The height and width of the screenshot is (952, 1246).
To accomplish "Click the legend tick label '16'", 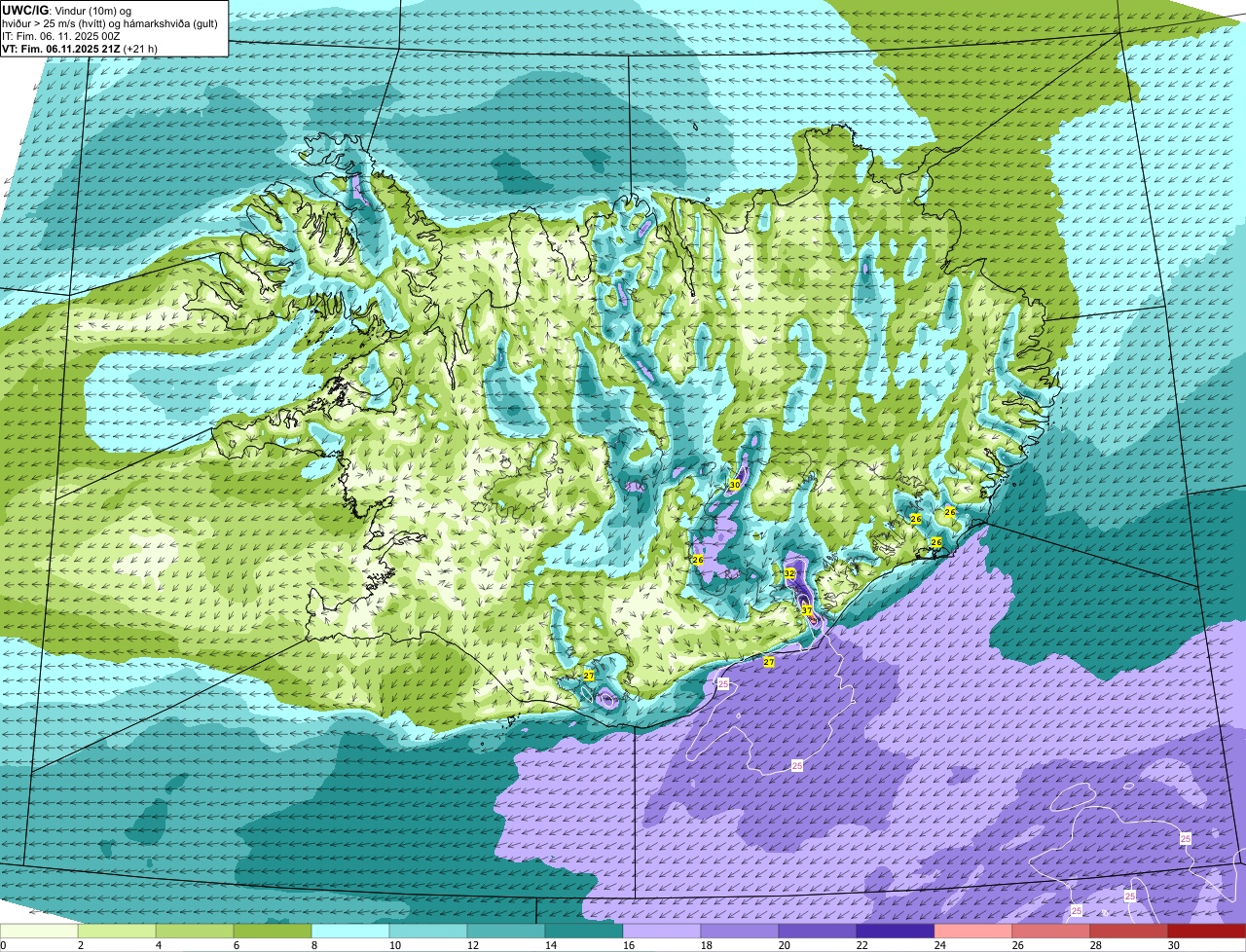I will tap(629, 945).
